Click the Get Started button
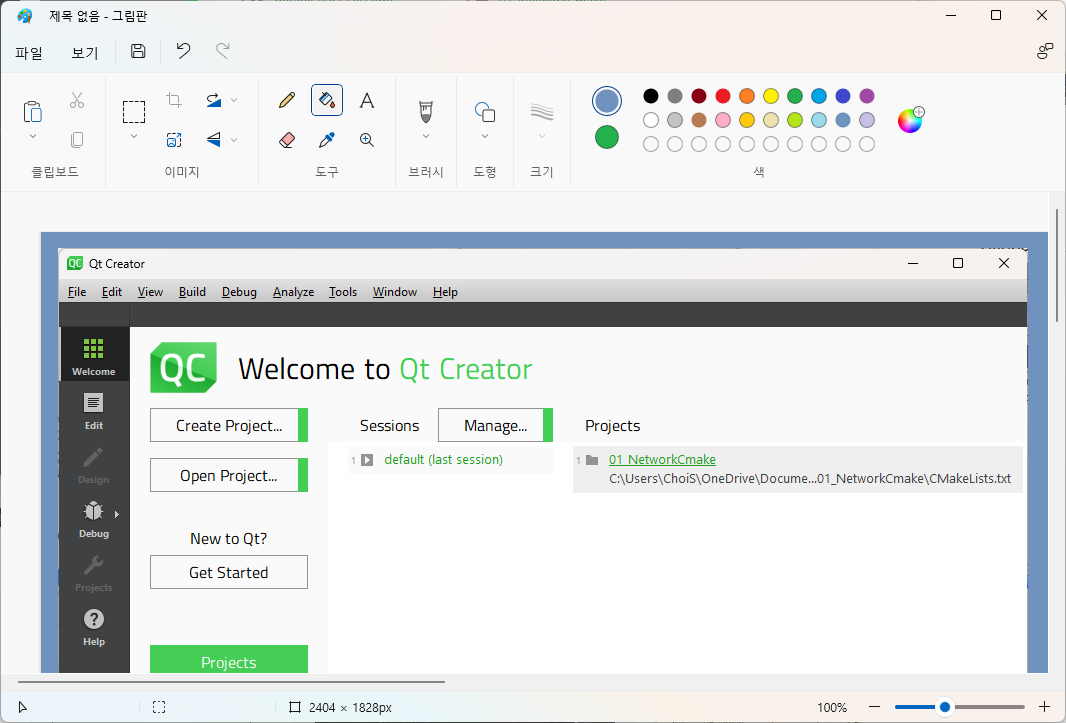Image resolution: width=1066 pixels, height=723 pixels. (229, 573)
